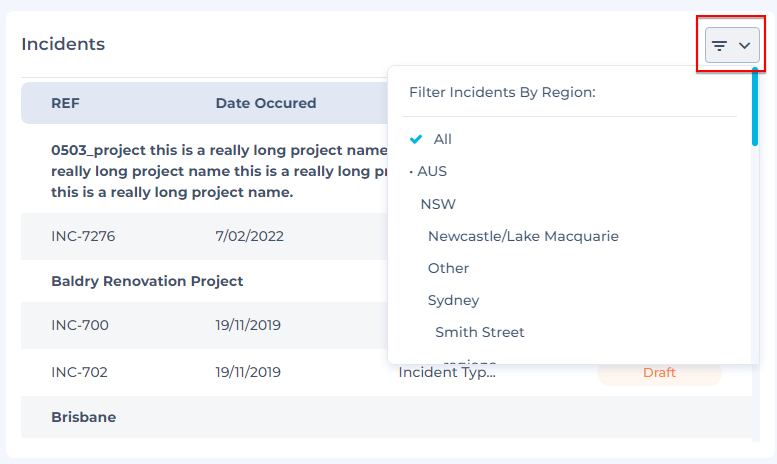777x464 pixels.
Task: Open incident INC-702
Action: tap(80, 372)
